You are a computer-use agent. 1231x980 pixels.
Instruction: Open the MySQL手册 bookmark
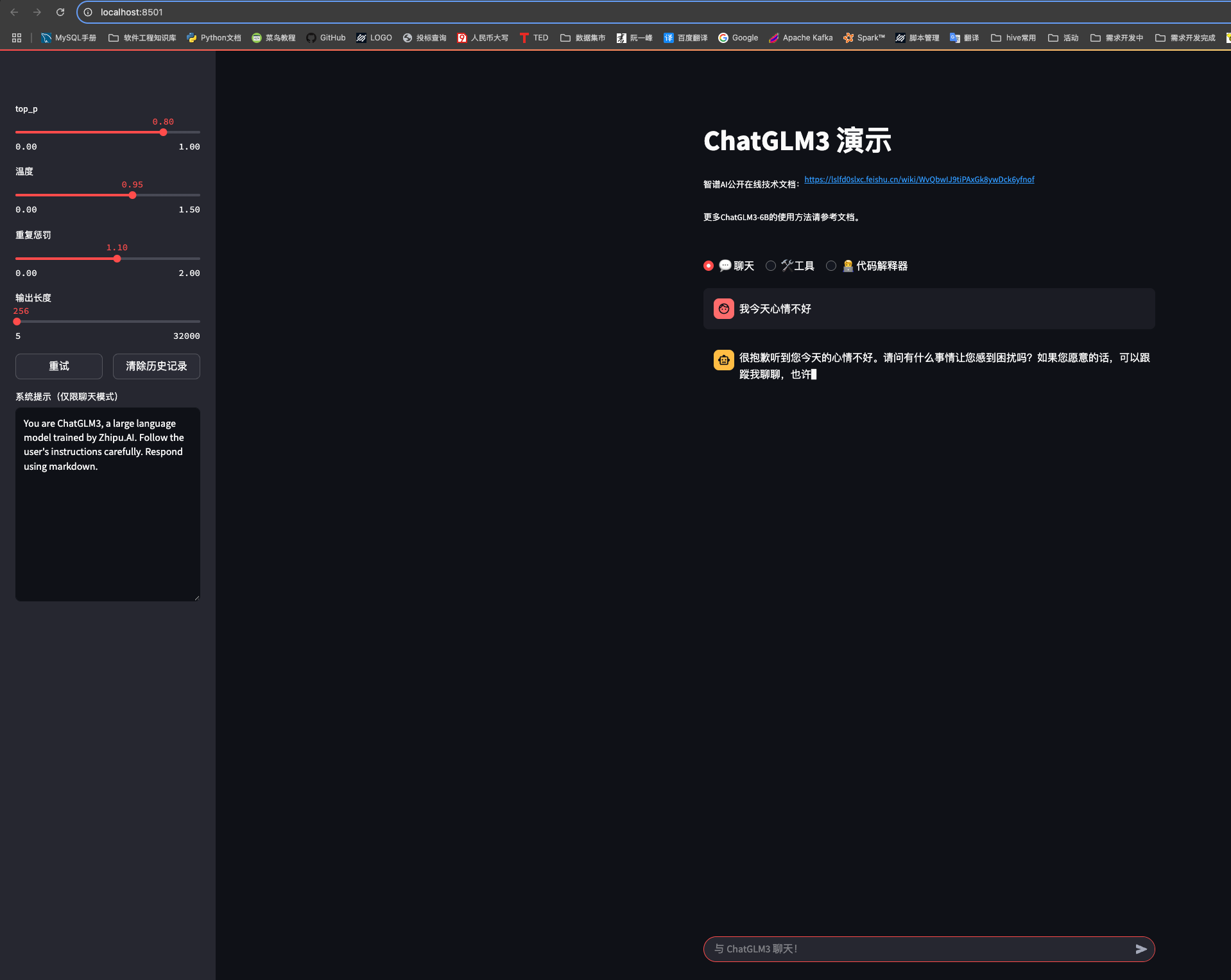click(x=69, y=38)
